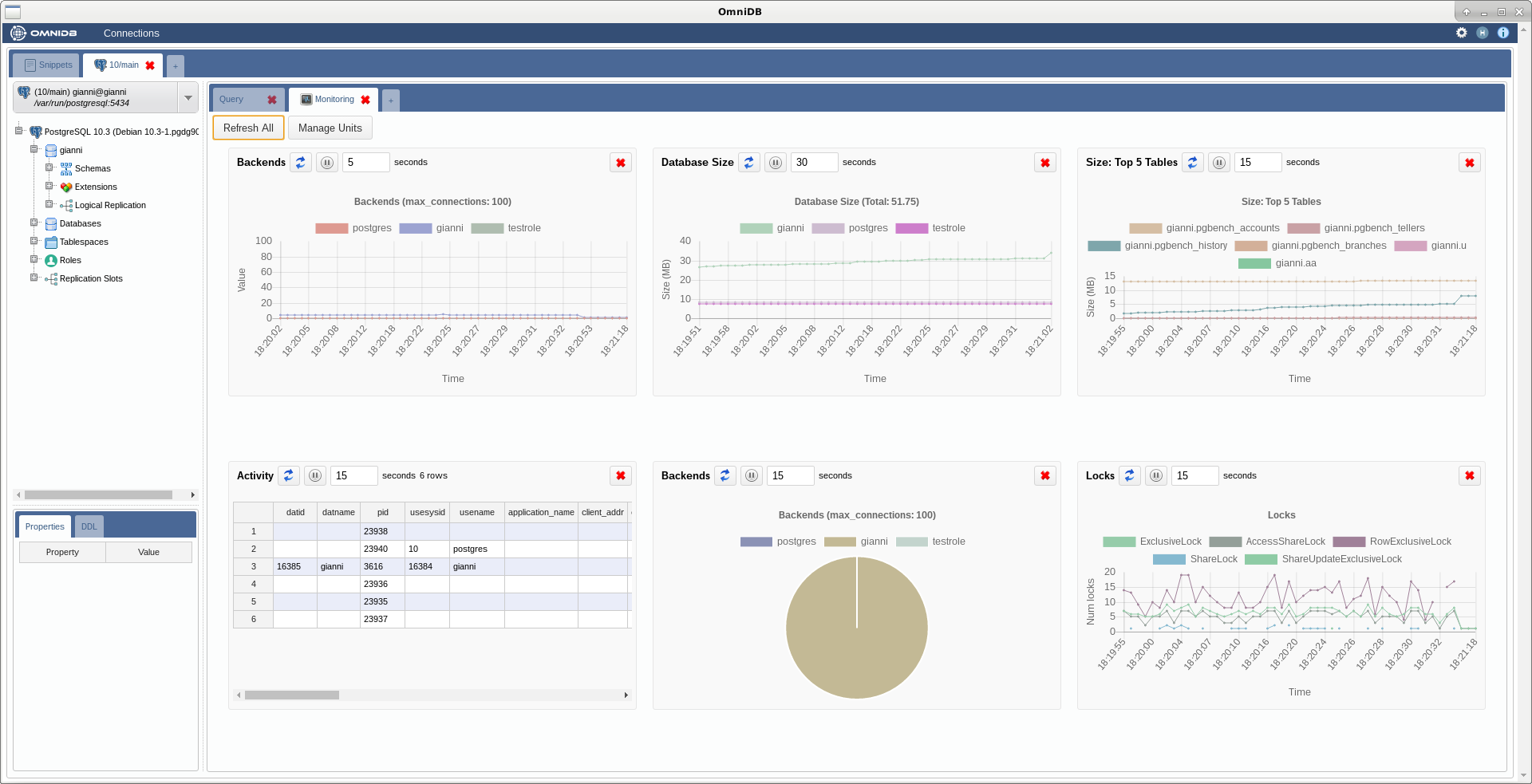Toggle ExclusiveLock legend swatch in Locks chart
Screen dimensions: 1532x784
coord(1119,542)
